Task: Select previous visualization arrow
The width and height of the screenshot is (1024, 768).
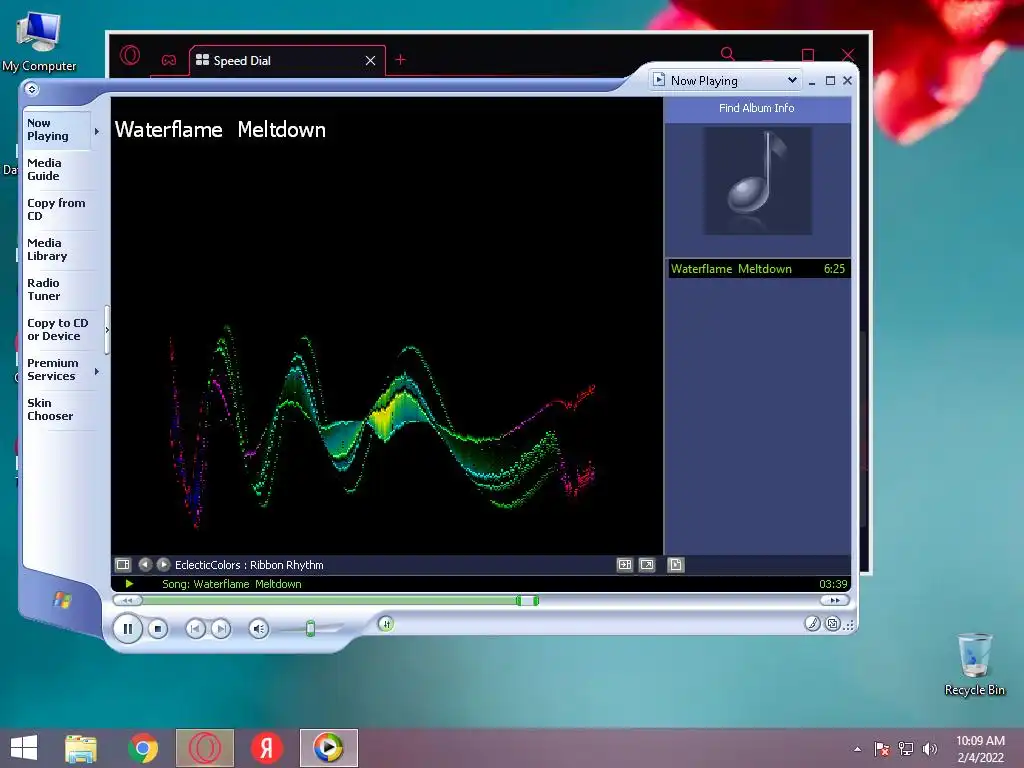Action: click(145, 564)
